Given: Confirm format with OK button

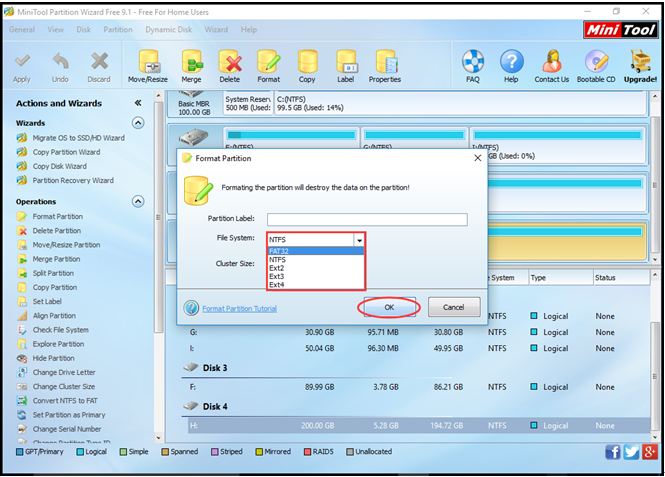Looking at the screenshot, I should coord(389,307).
